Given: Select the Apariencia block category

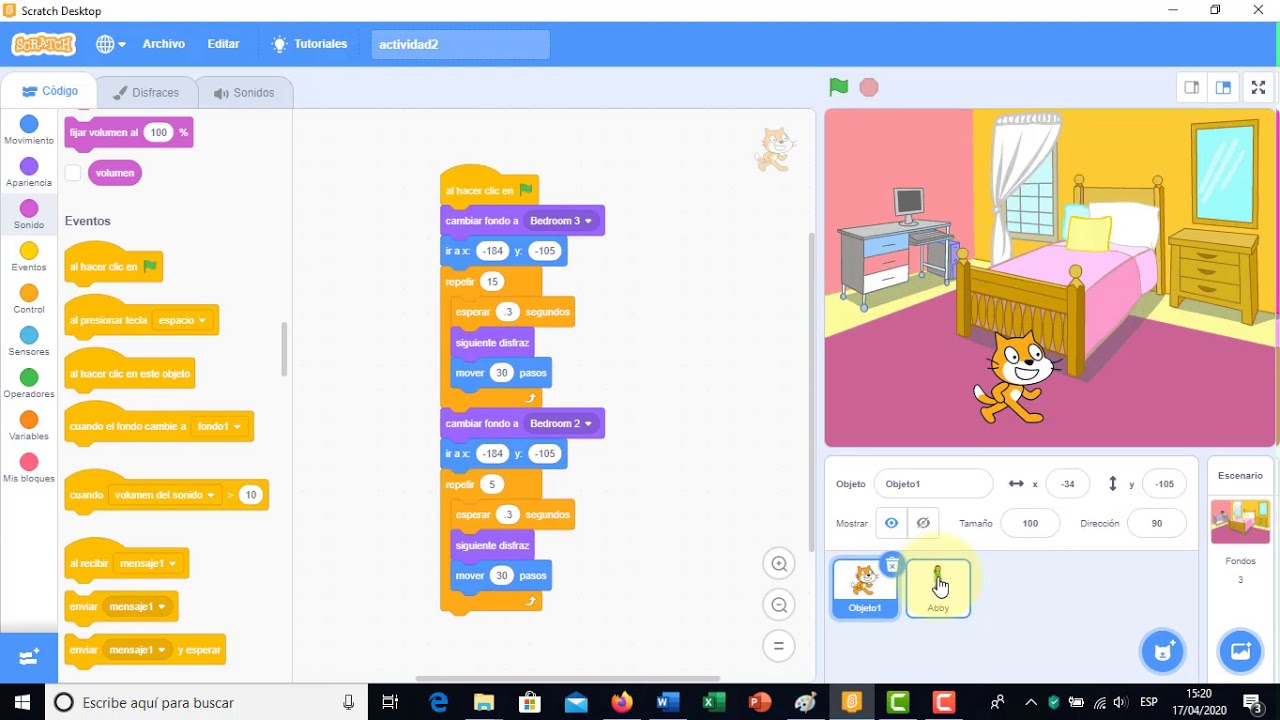Looking at the screenshot, I should point(29,172).
